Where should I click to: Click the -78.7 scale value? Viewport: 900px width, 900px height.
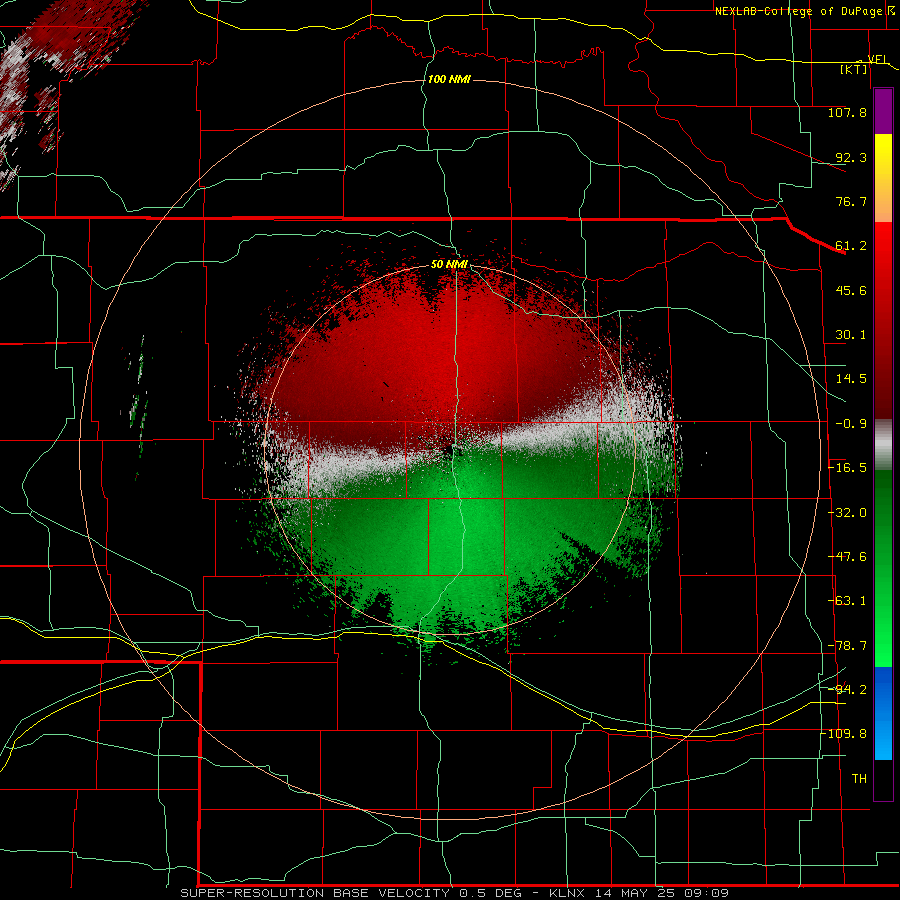848,646
